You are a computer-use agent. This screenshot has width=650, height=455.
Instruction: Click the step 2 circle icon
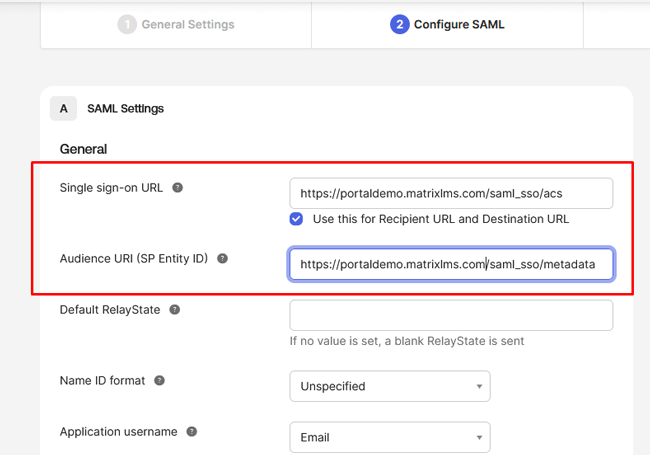tap(400, 24)
